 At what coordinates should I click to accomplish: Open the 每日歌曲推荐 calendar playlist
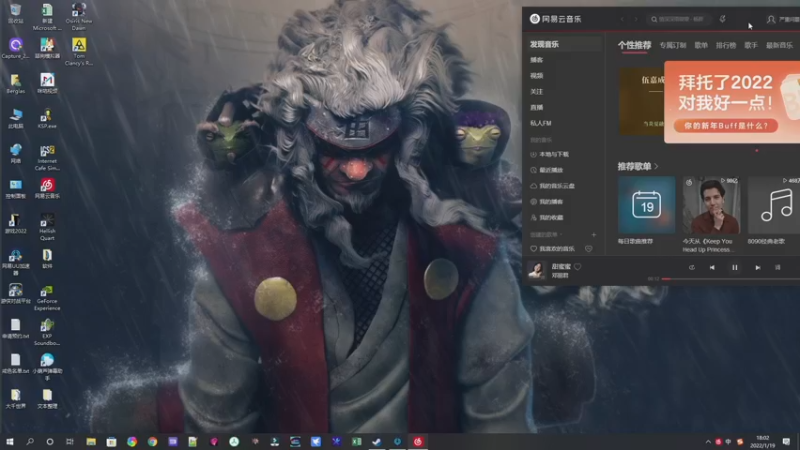646,205
